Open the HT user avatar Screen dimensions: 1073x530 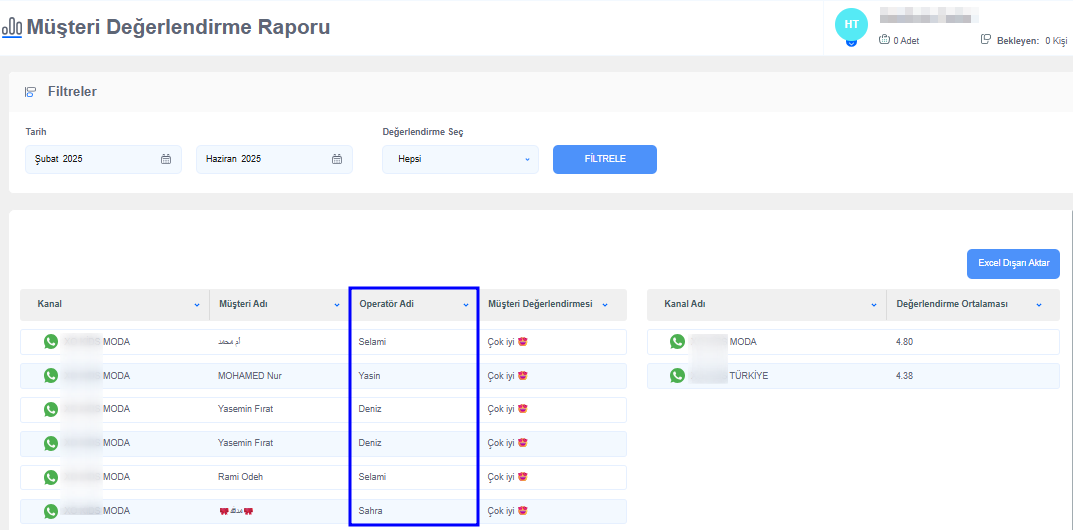(851, 24)
